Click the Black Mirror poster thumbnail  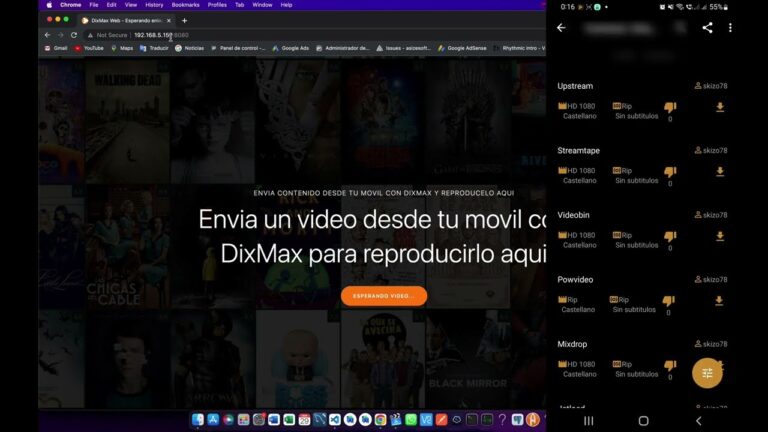[x=468, y=359]
